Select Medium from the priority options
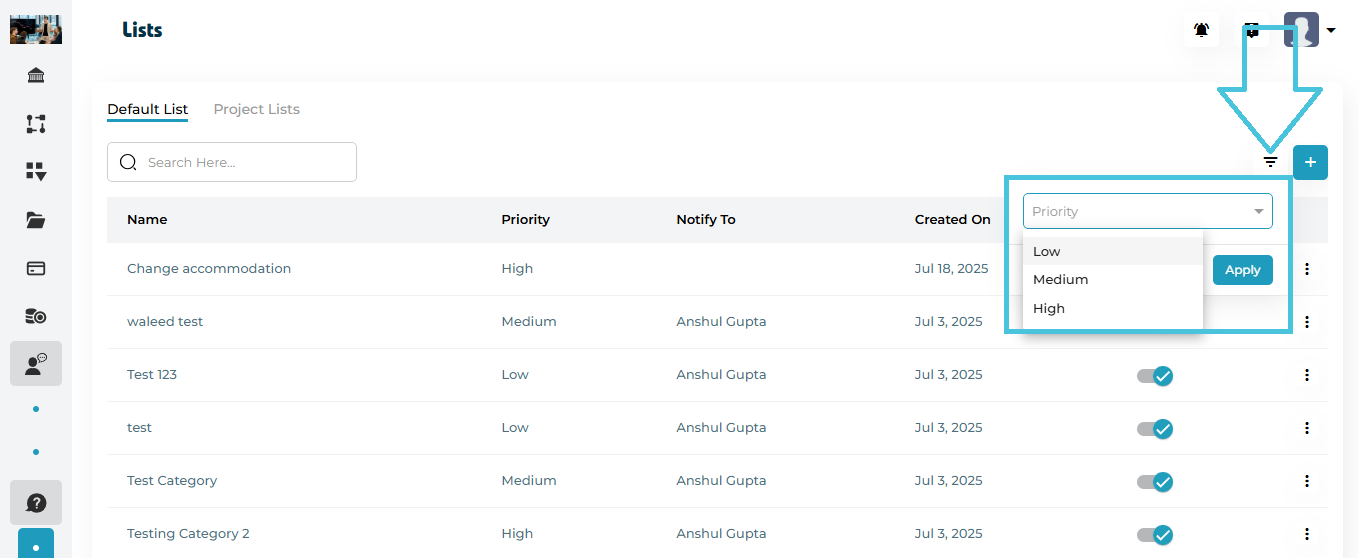 [1060, 280]
